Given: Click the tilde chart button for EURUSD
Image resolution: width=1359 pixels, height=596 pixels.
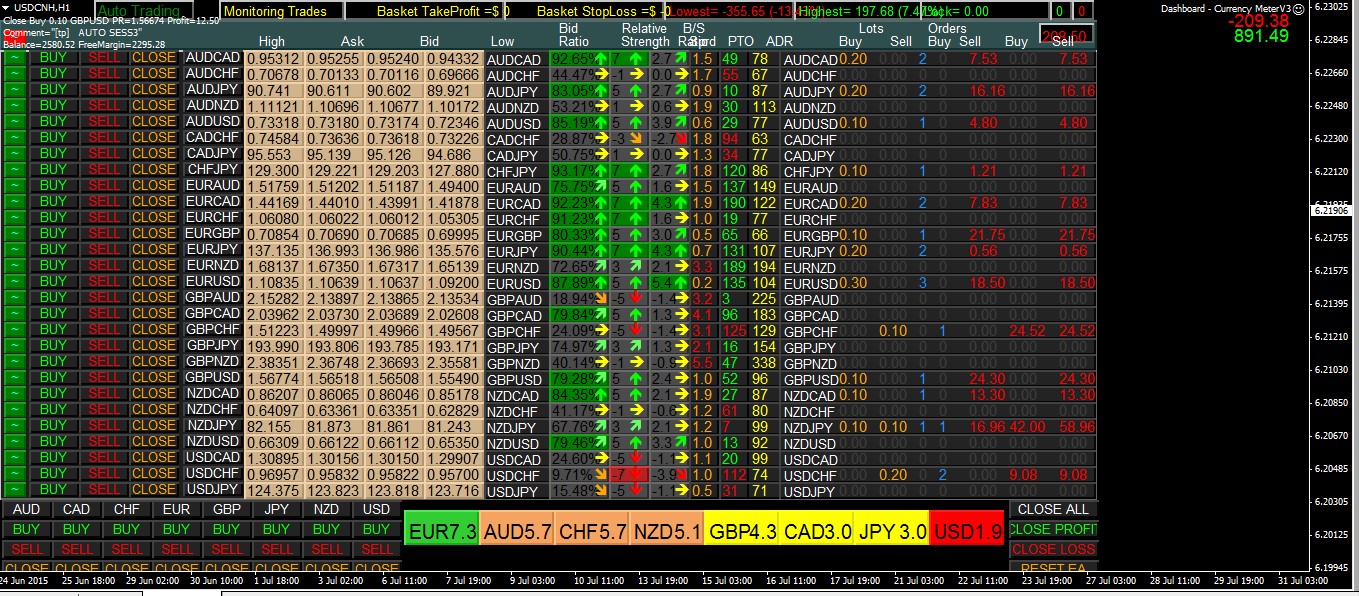Looking at the screenshot, I should point(16,282).
